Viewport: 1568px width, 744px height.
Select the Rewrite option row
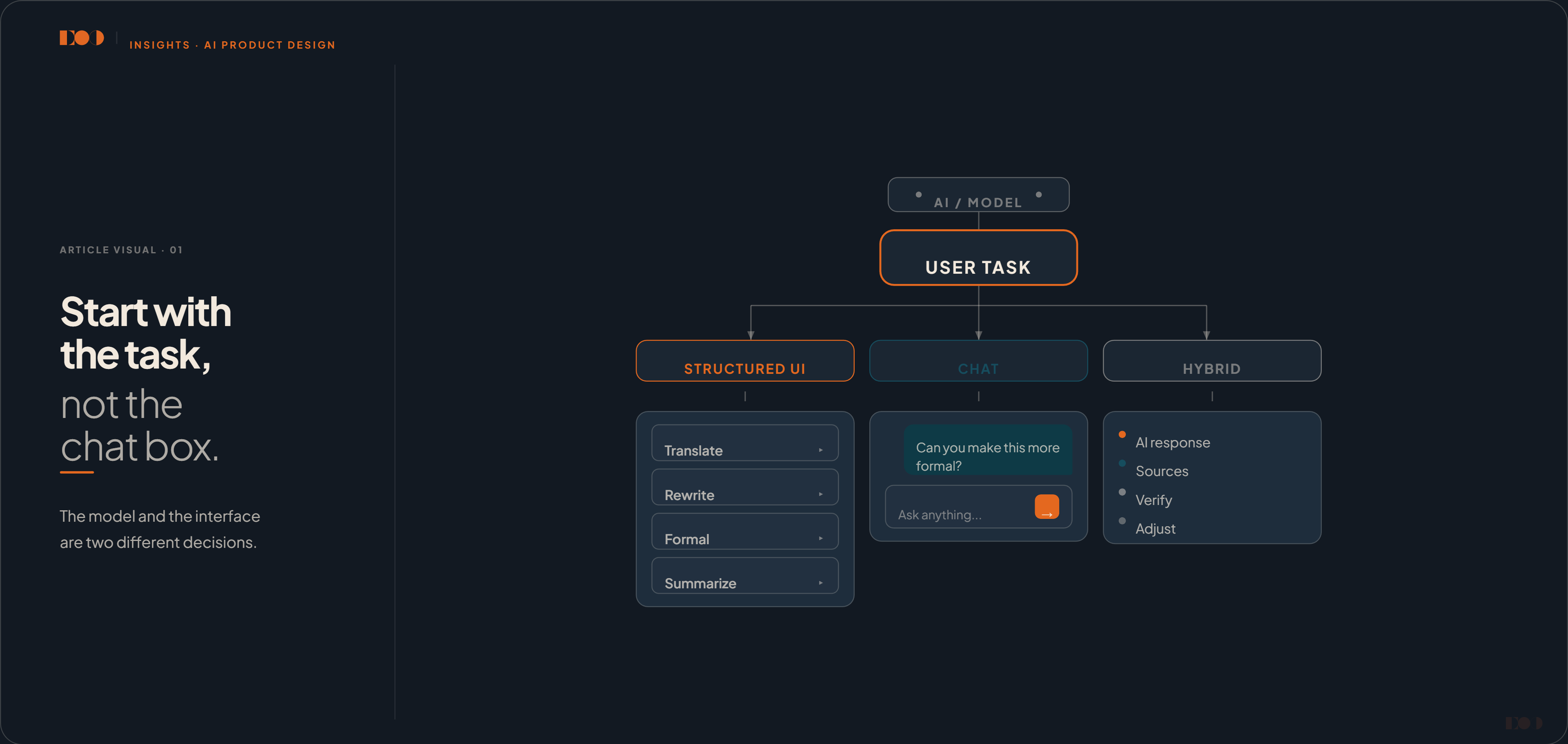click(x=744, y=487)
